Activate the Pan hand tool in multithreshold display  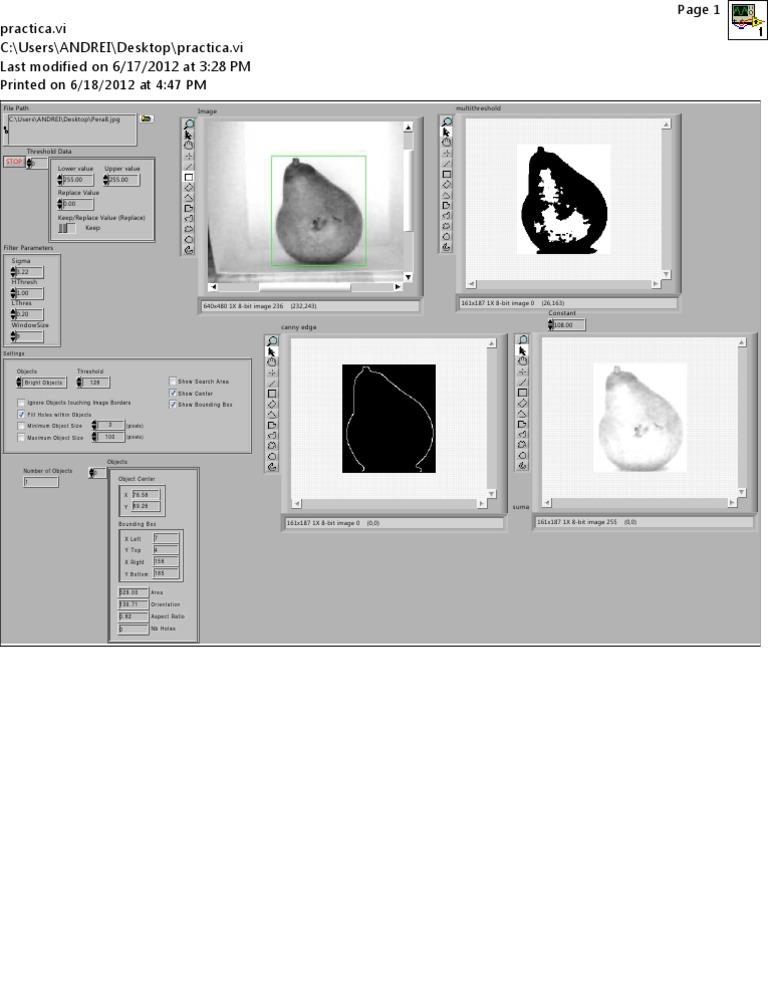tap(446, 143)
